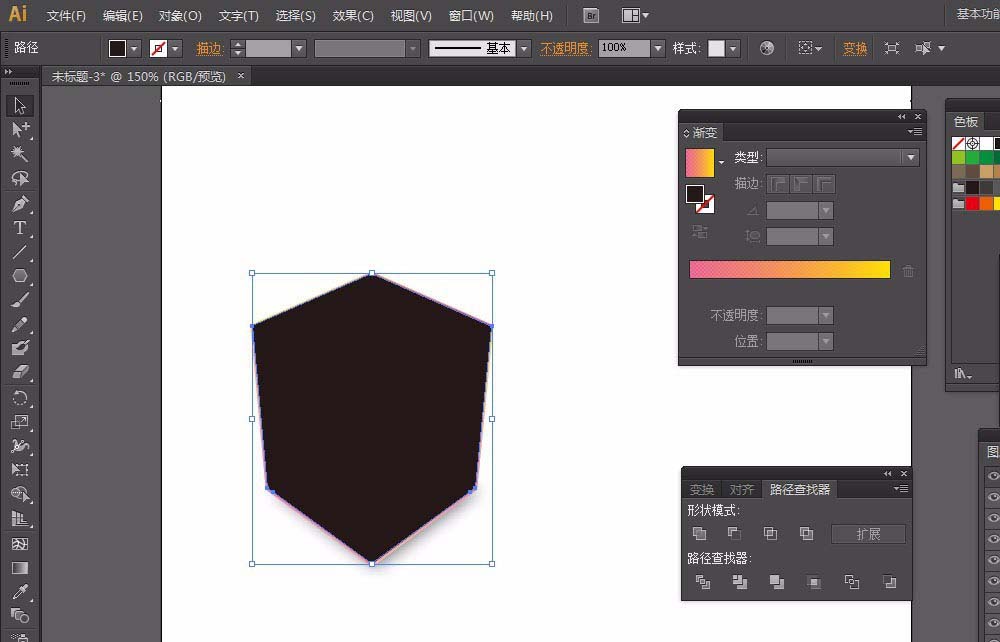Image resolution: width=1000 pixels, height=642 pixels.
Task: Choose the Gradient tool in toolbox
Action: coord(20,568)
